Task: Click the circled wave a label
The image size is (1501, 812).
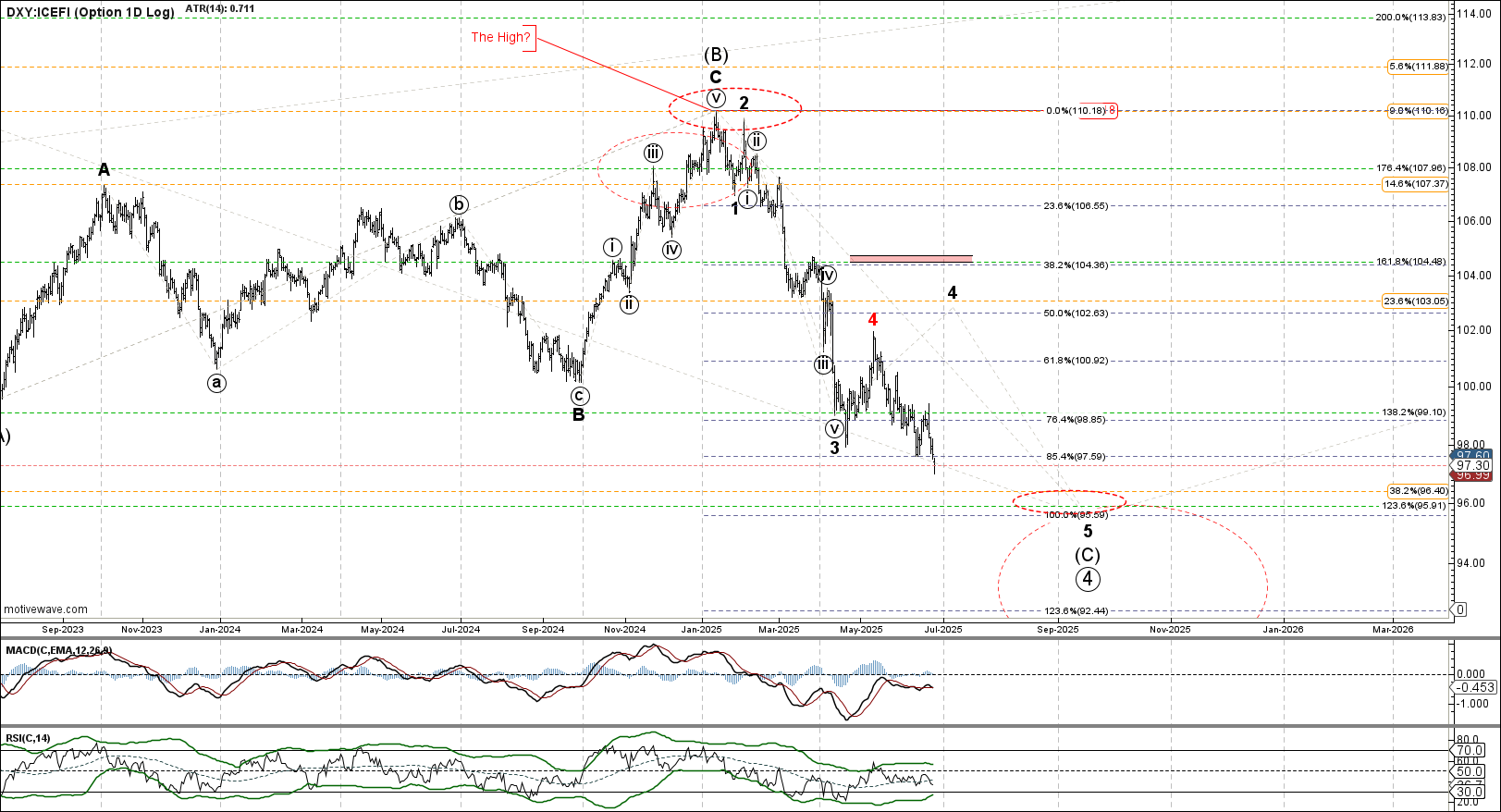Action: [216, 383]
